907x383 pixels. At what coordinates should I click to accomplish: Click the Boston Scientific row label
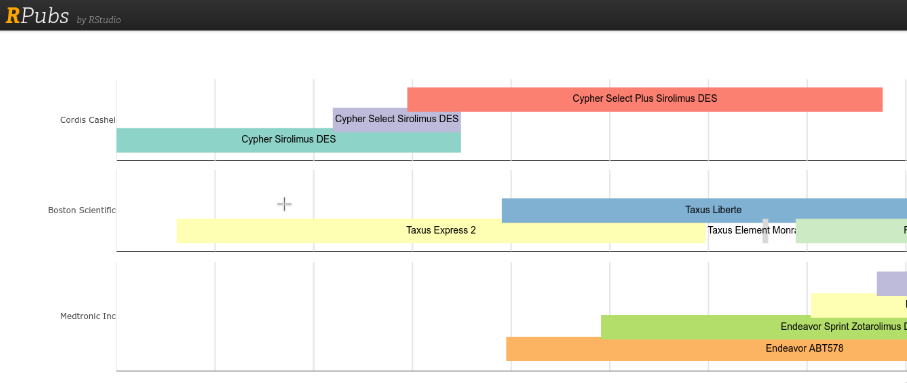(x=82, y=210)
